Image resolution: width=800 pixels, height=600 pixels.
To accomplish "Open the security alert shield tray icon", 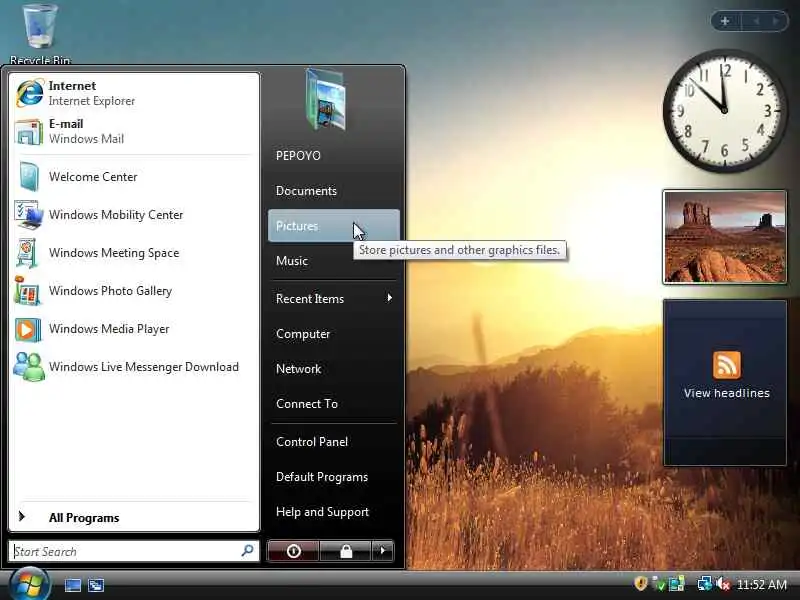I will pyautogui.click(x=641, y=583).
